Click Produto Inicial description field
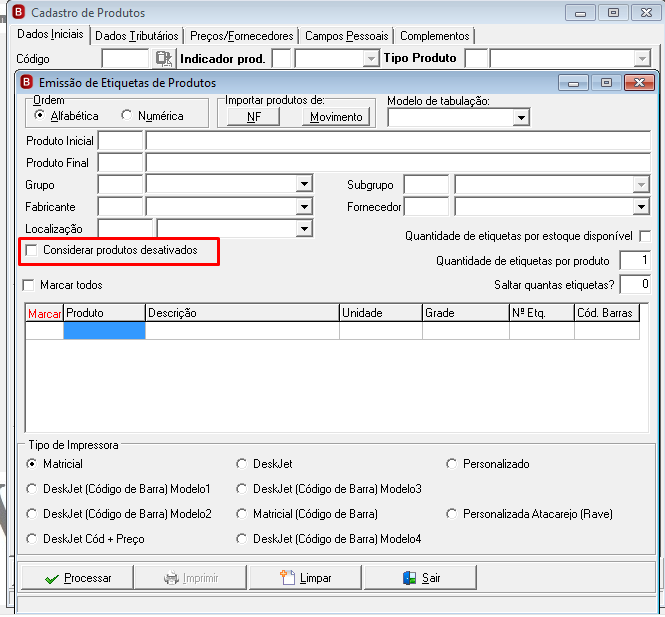The height and width of the screenshot is (617, 665). pos(398,140)
